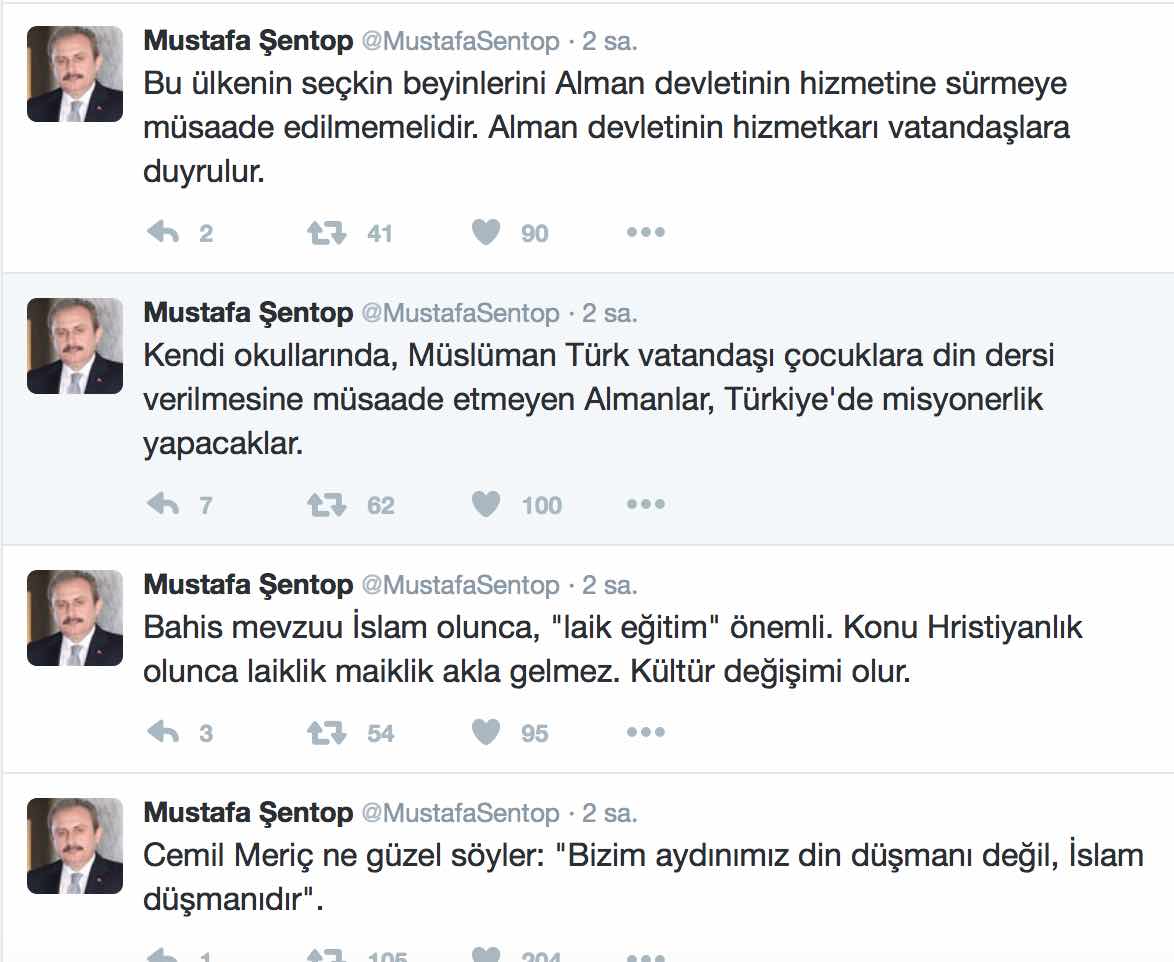
Task: Like the tweet with 90 likes
Action: point(486,233)
